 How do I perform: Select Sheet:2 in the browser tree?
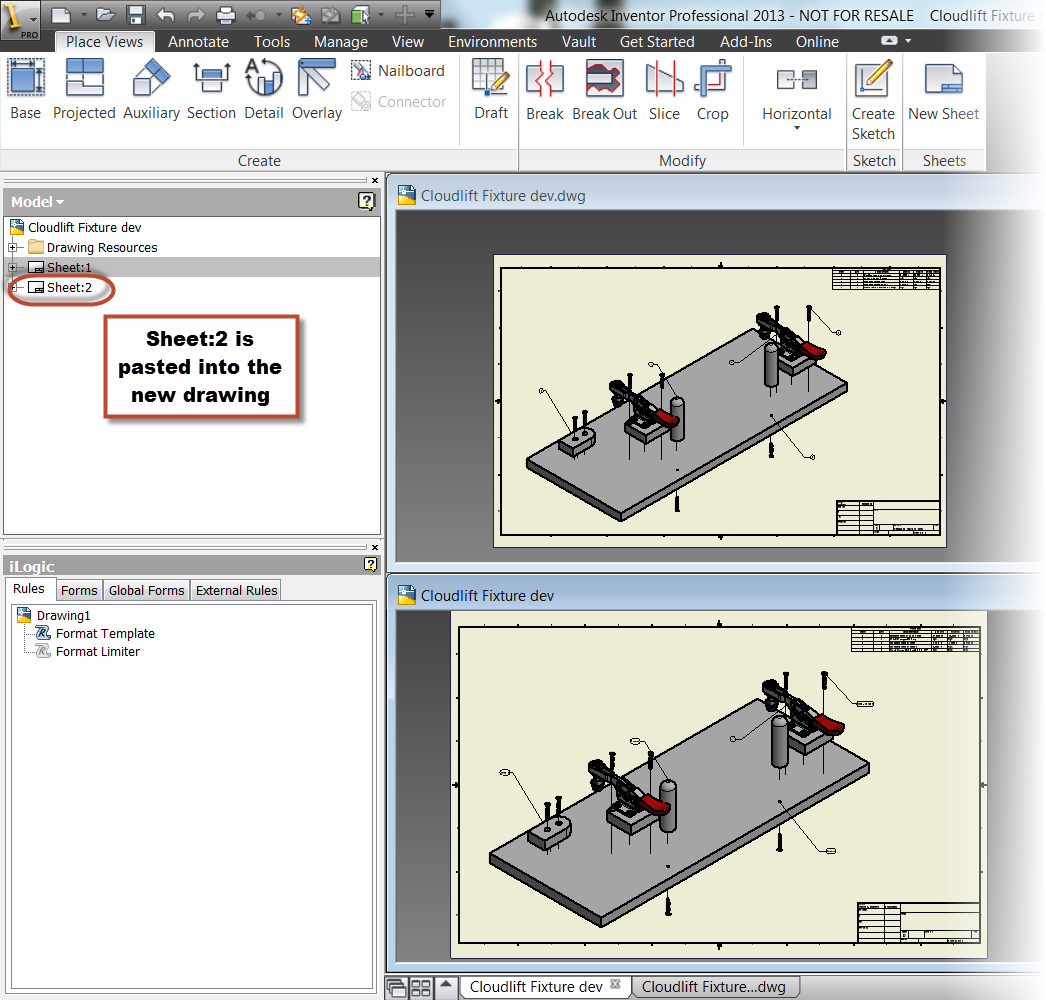click(x=69, y=288)
